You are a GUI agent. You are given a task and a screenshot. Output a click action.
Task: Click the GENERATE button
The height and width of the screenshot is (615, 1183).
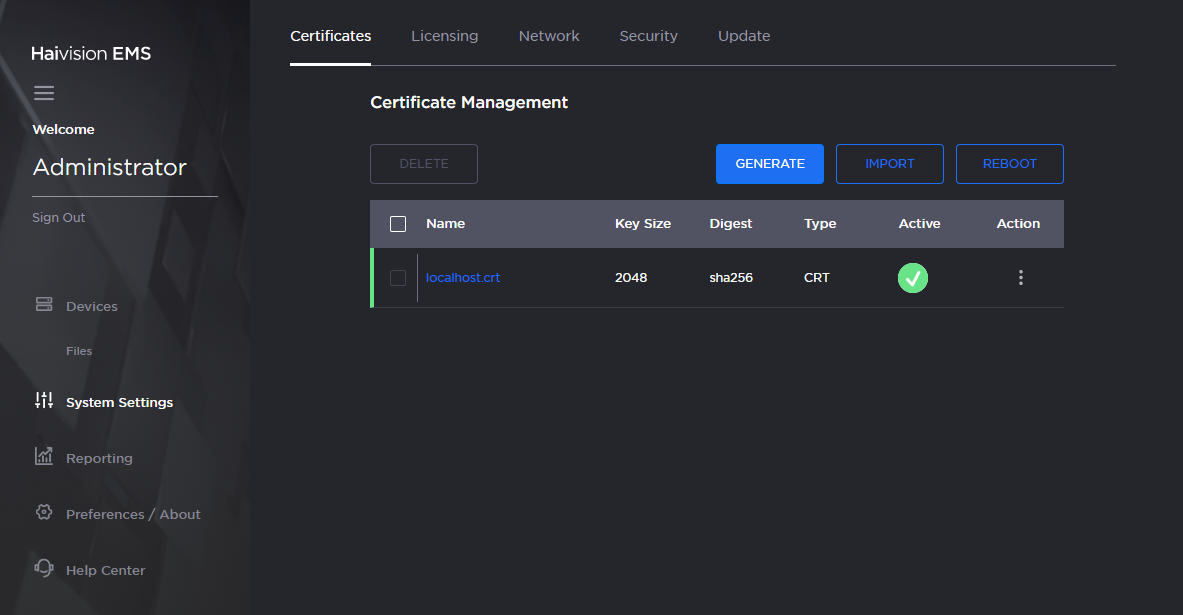point(769,163)
